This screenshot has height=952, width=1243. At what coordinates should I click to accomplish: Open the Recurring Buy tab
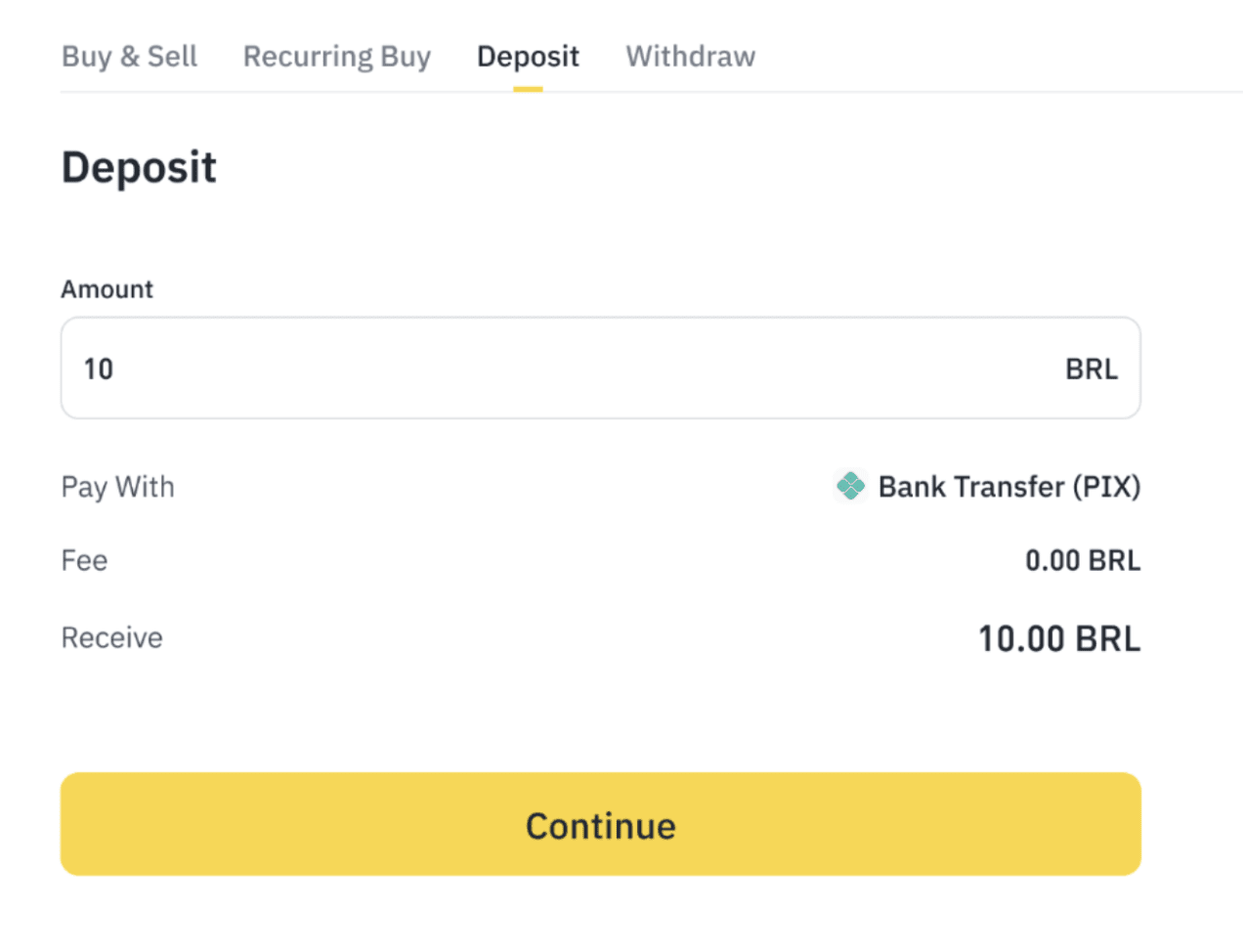click(x=336, y=57)
